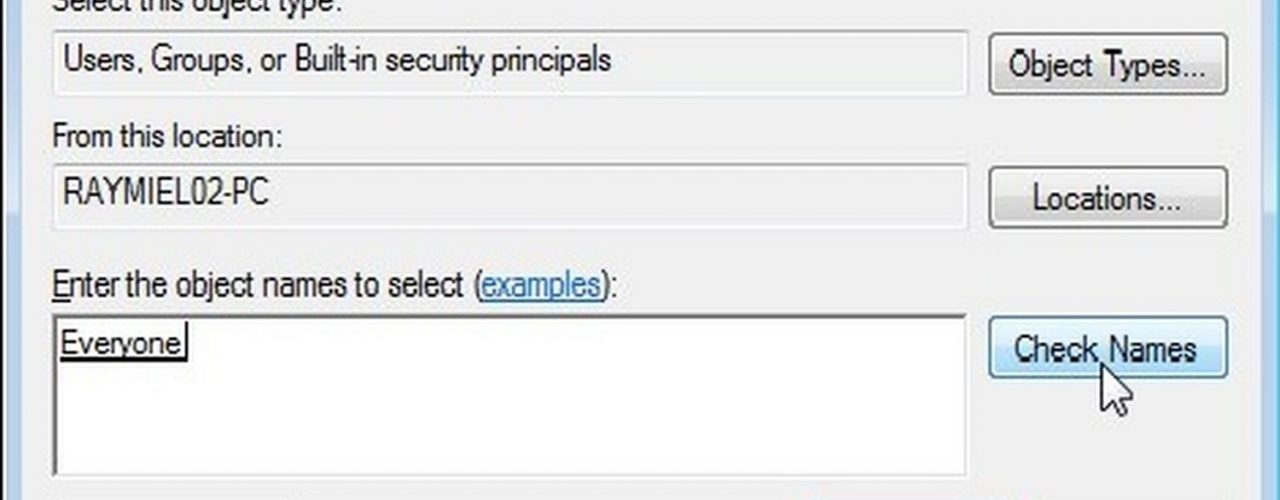
Task: Select the underlined Everyone entry
Action: tap(120, 343)
